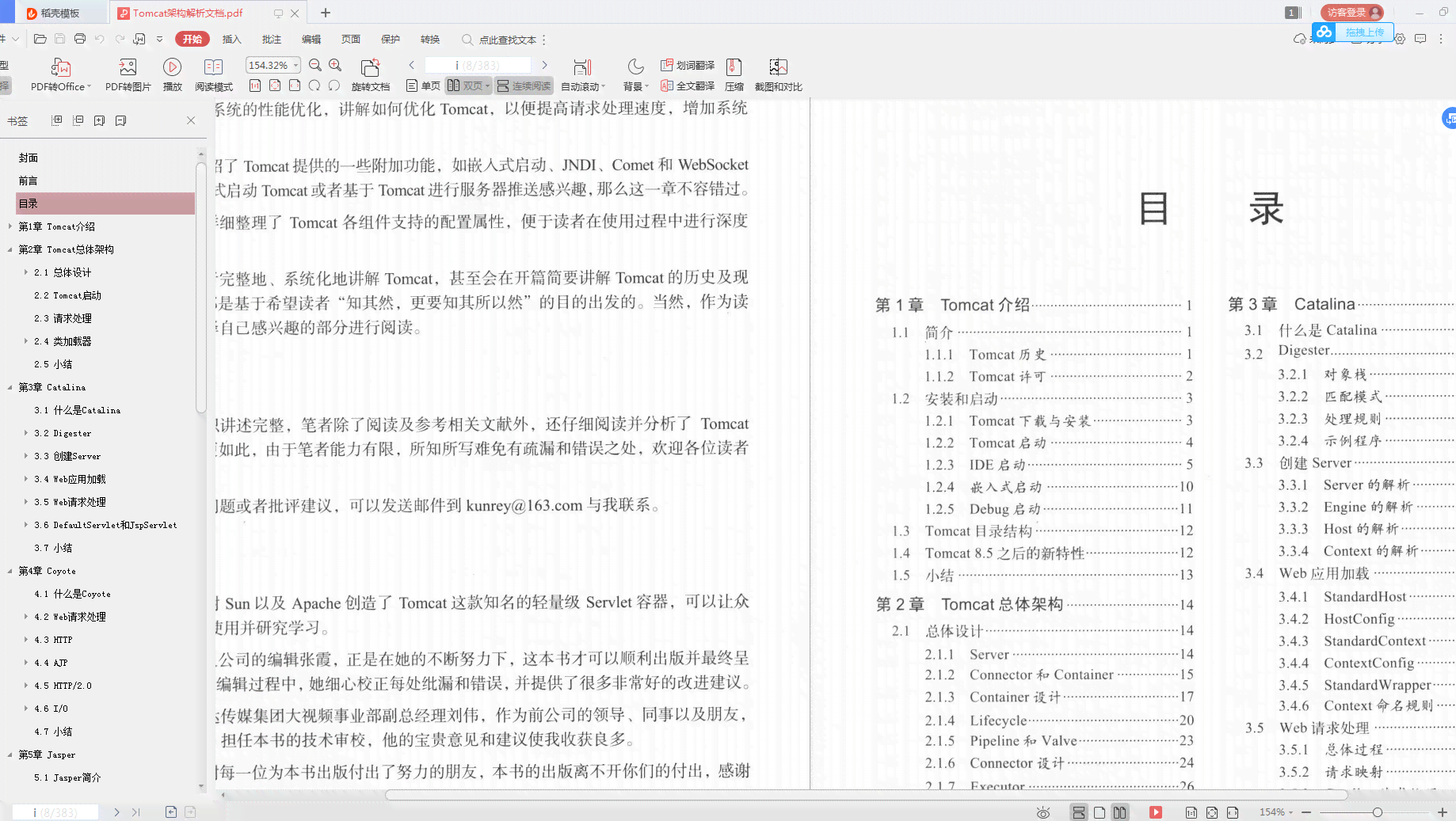1456x821 pixels.
Task: Collapse the 第2章 Tomcat总体架构 bookmark
Action: tap(10, 249)
